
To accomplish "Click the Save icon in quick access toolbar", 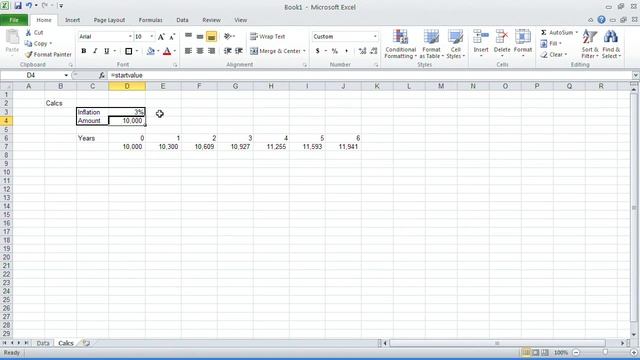I will pos(18,6).
